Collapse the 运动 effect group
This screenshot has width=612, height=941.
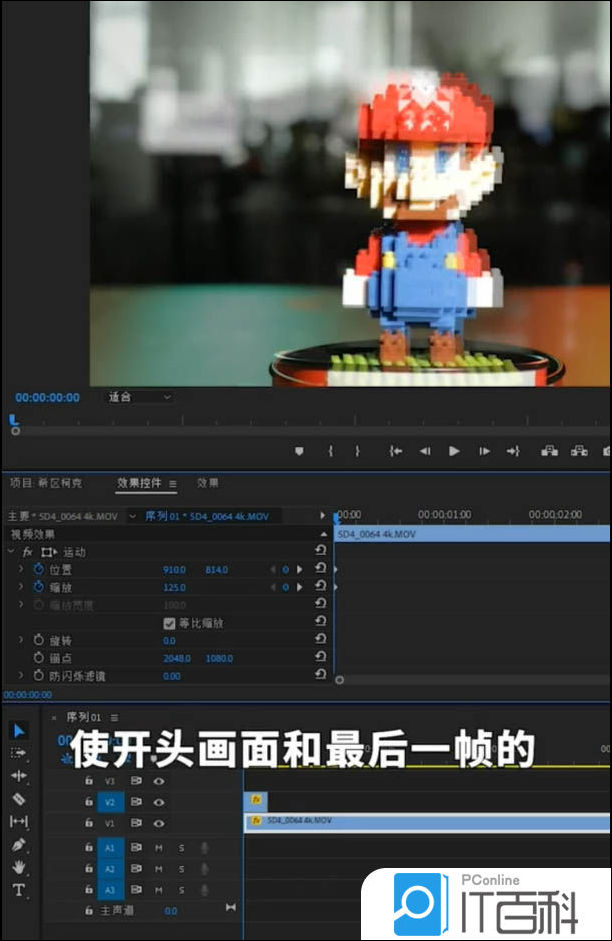(11, 551)
